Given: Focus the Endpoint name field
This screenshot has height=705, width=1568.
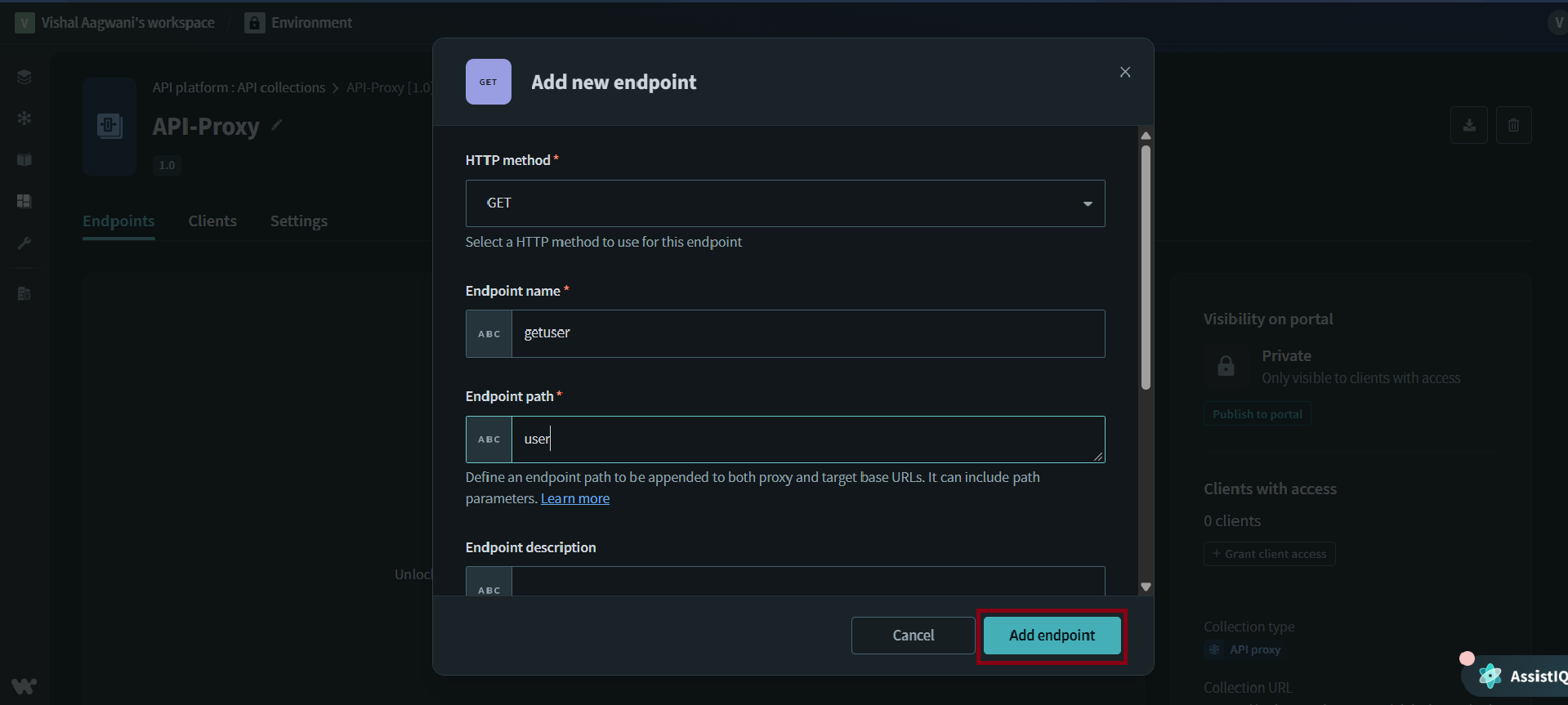Looking at the screenshot, I should coord(785,333).
